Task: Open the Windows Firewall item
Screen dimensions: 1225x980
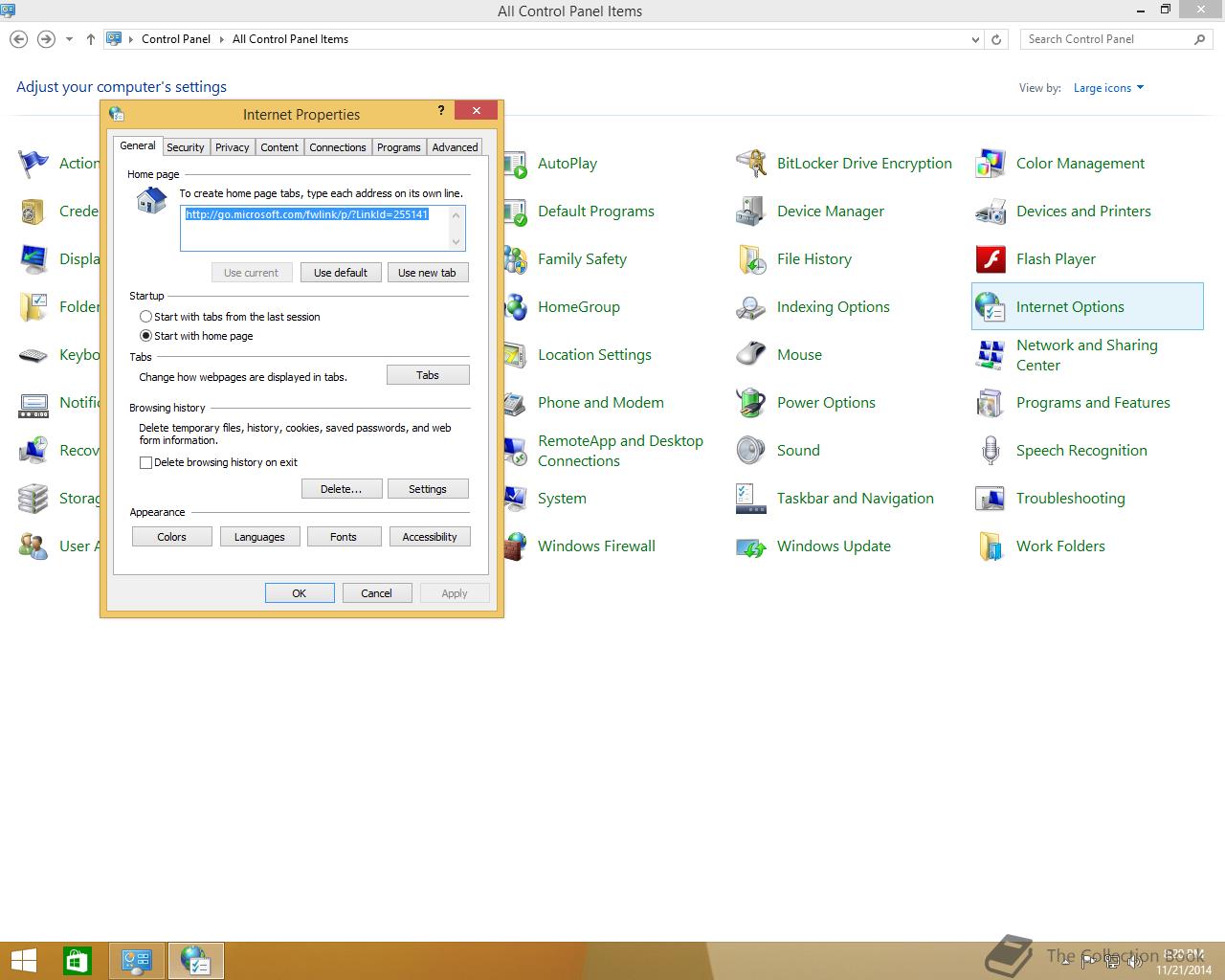Action: point(596,546)
